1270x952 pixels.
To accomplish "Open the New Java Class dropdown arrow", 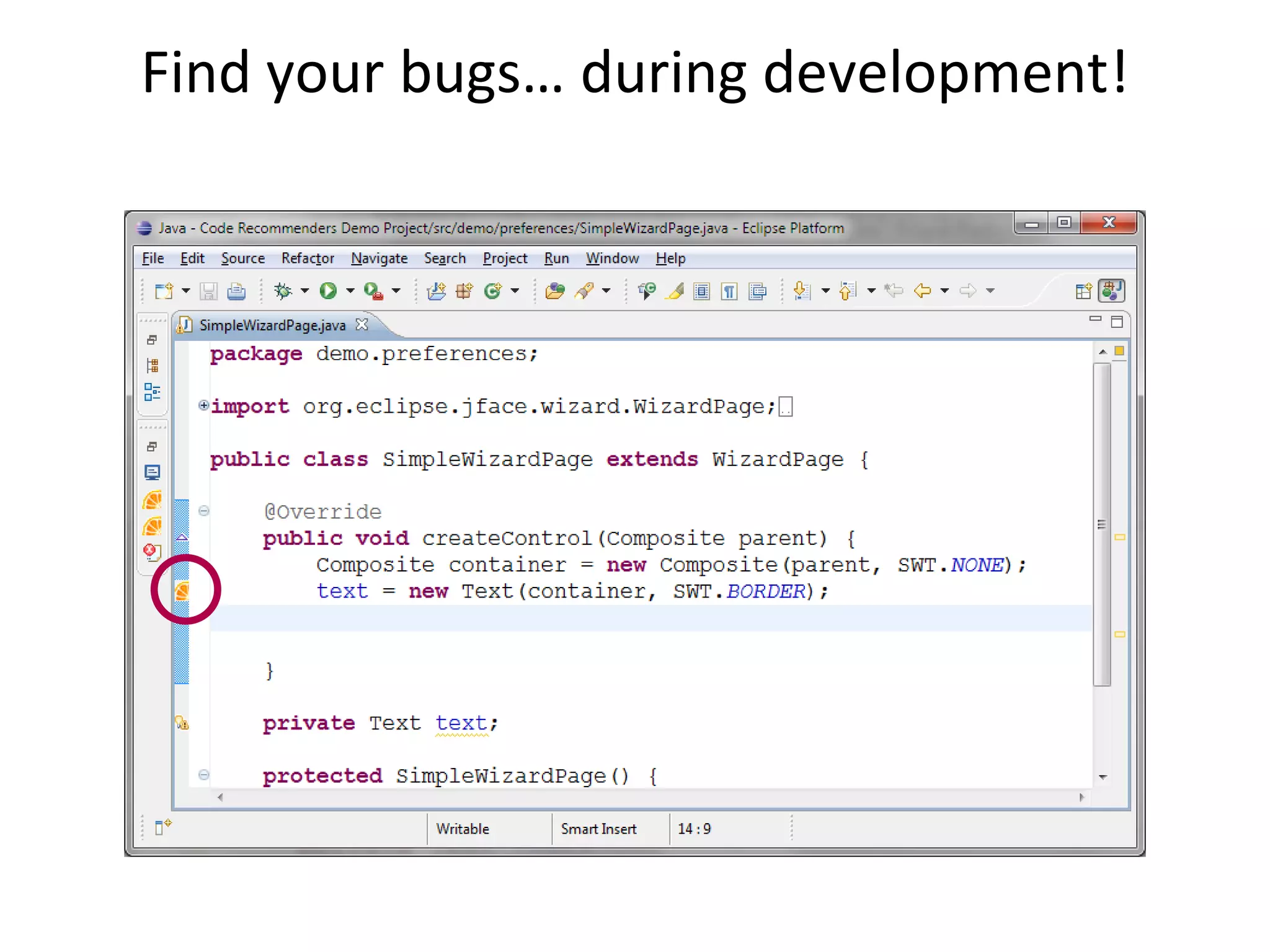I will point(515,291).
